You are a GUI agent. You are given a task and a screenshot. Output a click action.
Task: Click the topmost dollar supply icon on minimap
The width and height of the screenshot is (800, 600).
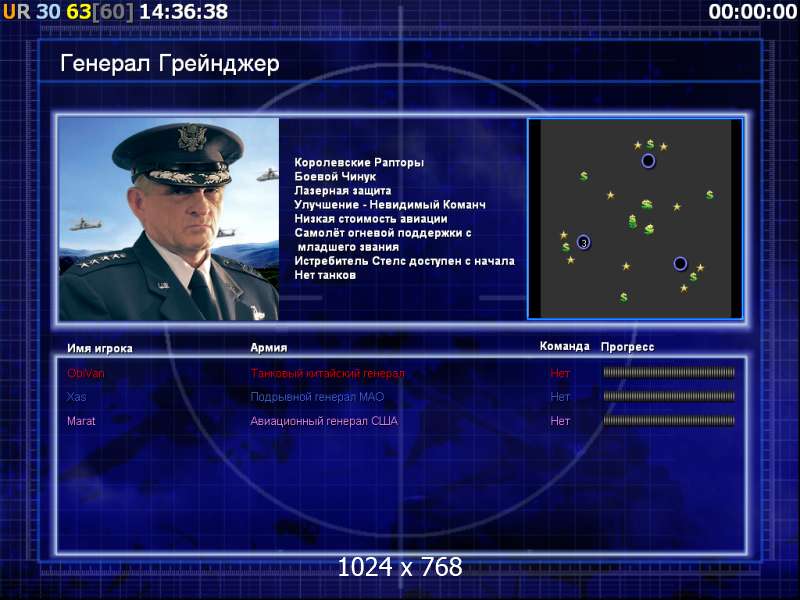pos(650,144)
